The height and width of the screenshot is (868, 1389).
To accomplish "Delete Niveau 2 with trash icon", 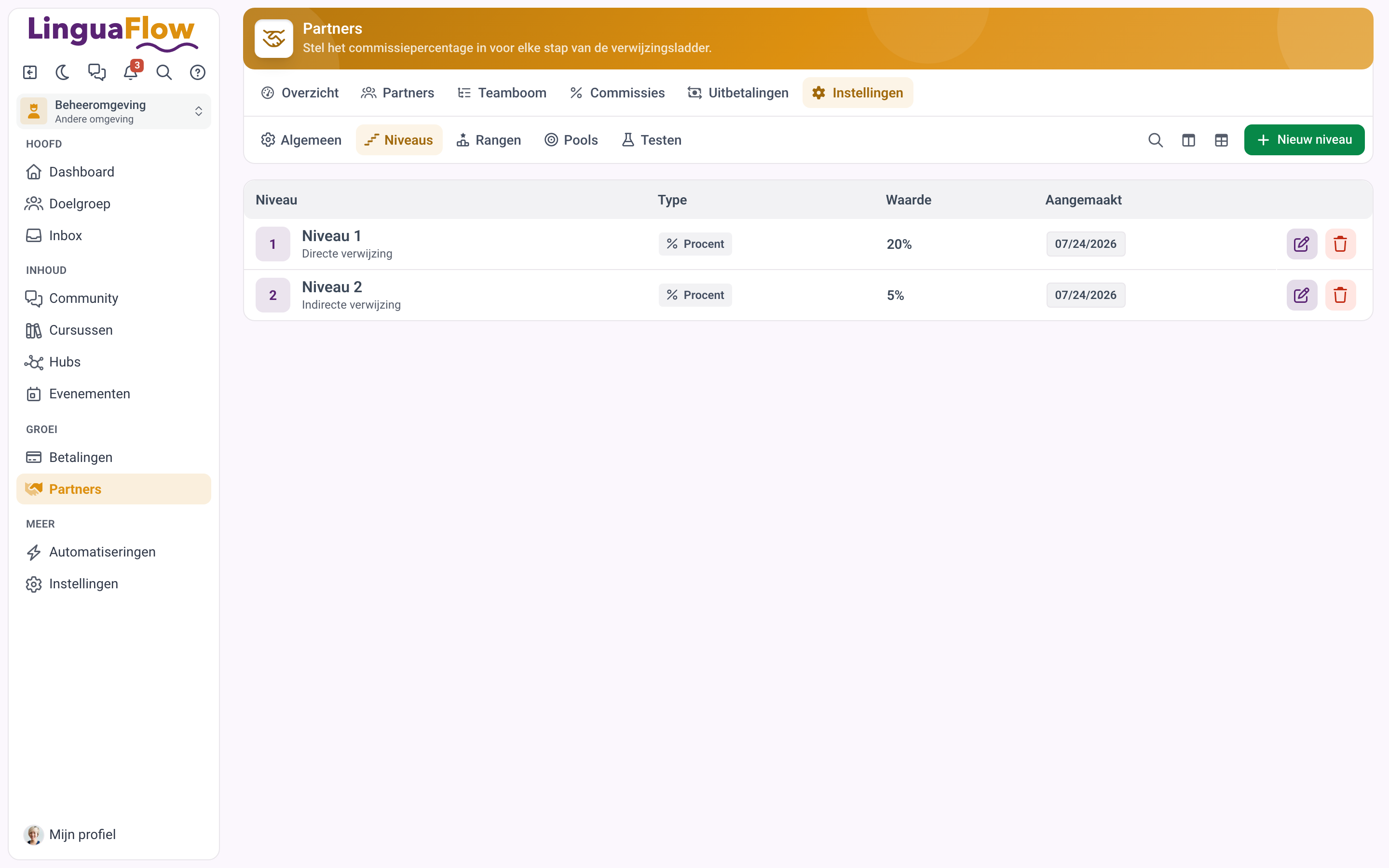I will click(1340, 295).
